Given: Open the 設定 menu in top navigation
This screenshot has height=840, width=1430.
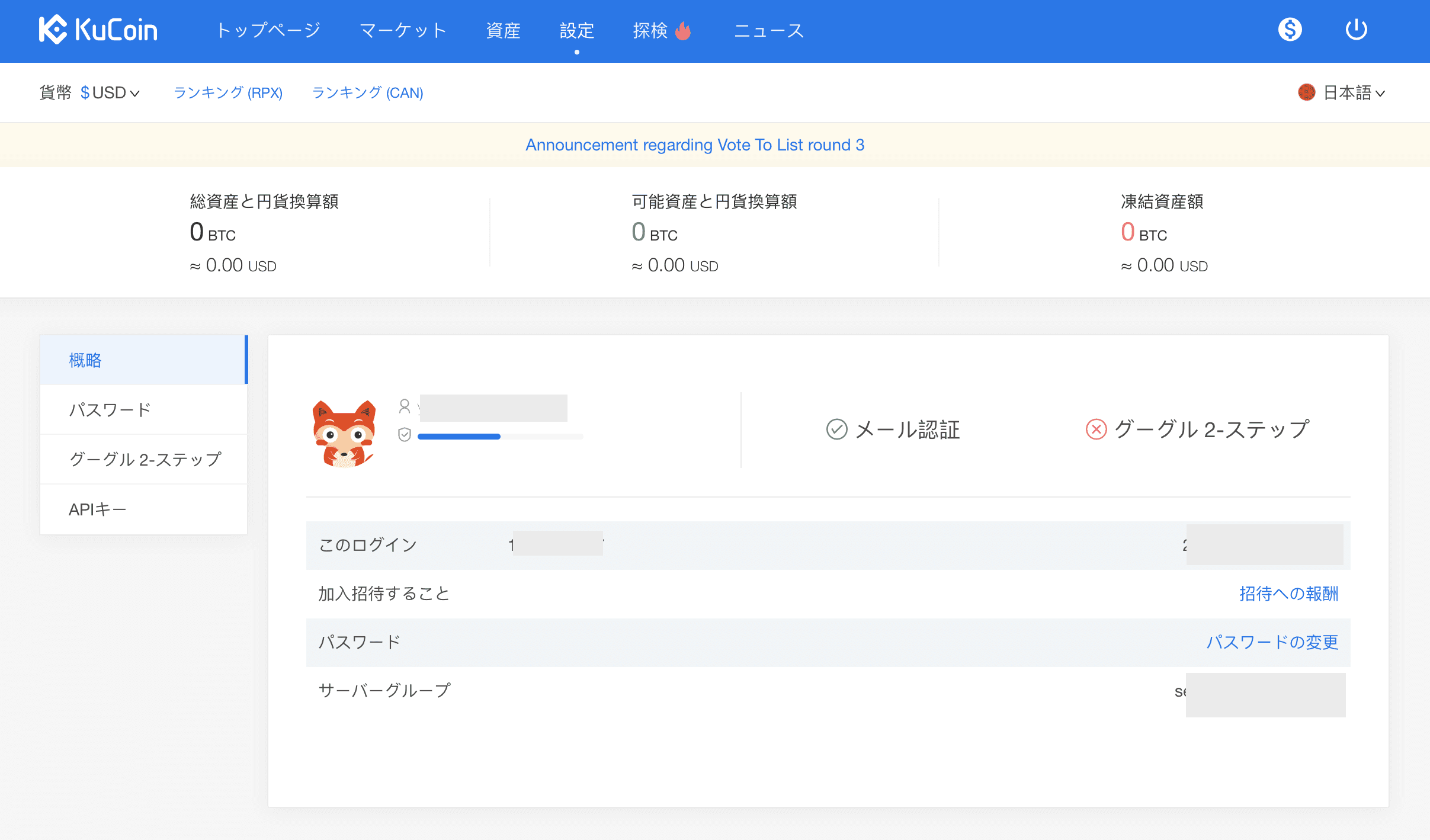Looking at the screenshot, I should (576, 31).
